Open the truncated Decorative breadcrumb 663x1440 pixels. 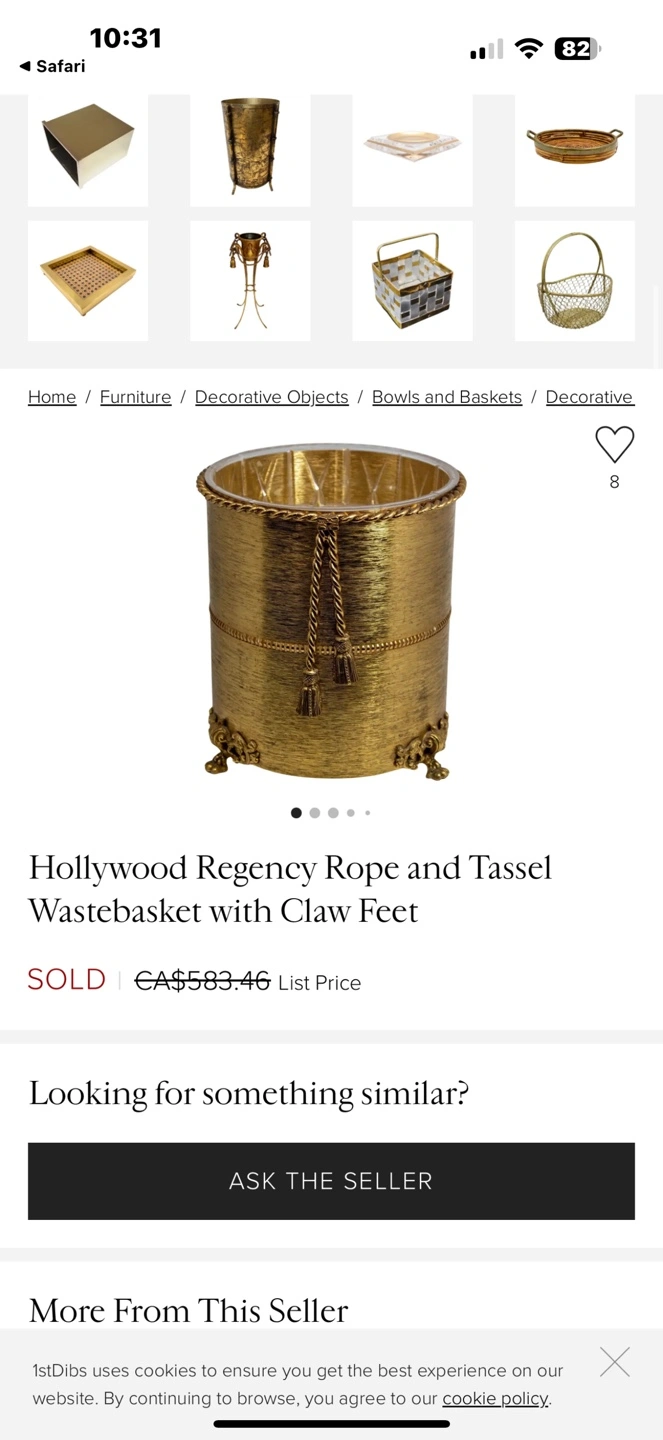[x=589, y=397]
